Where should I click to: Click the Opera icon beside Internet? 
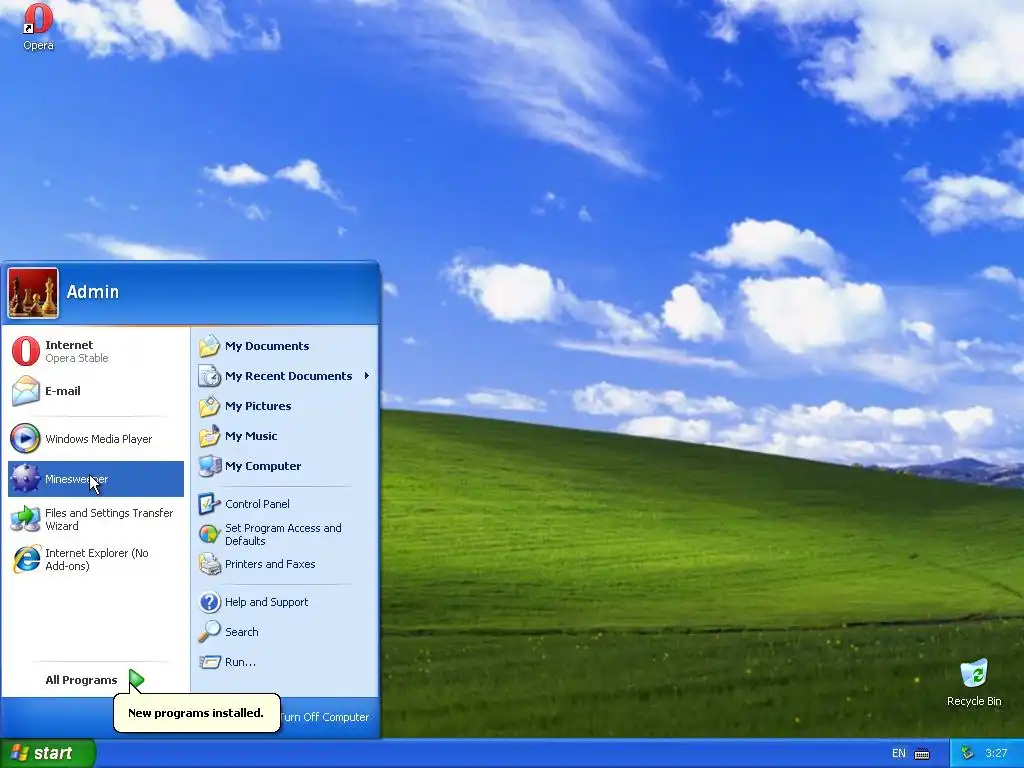pyautogui.click(x=25, y=351)
